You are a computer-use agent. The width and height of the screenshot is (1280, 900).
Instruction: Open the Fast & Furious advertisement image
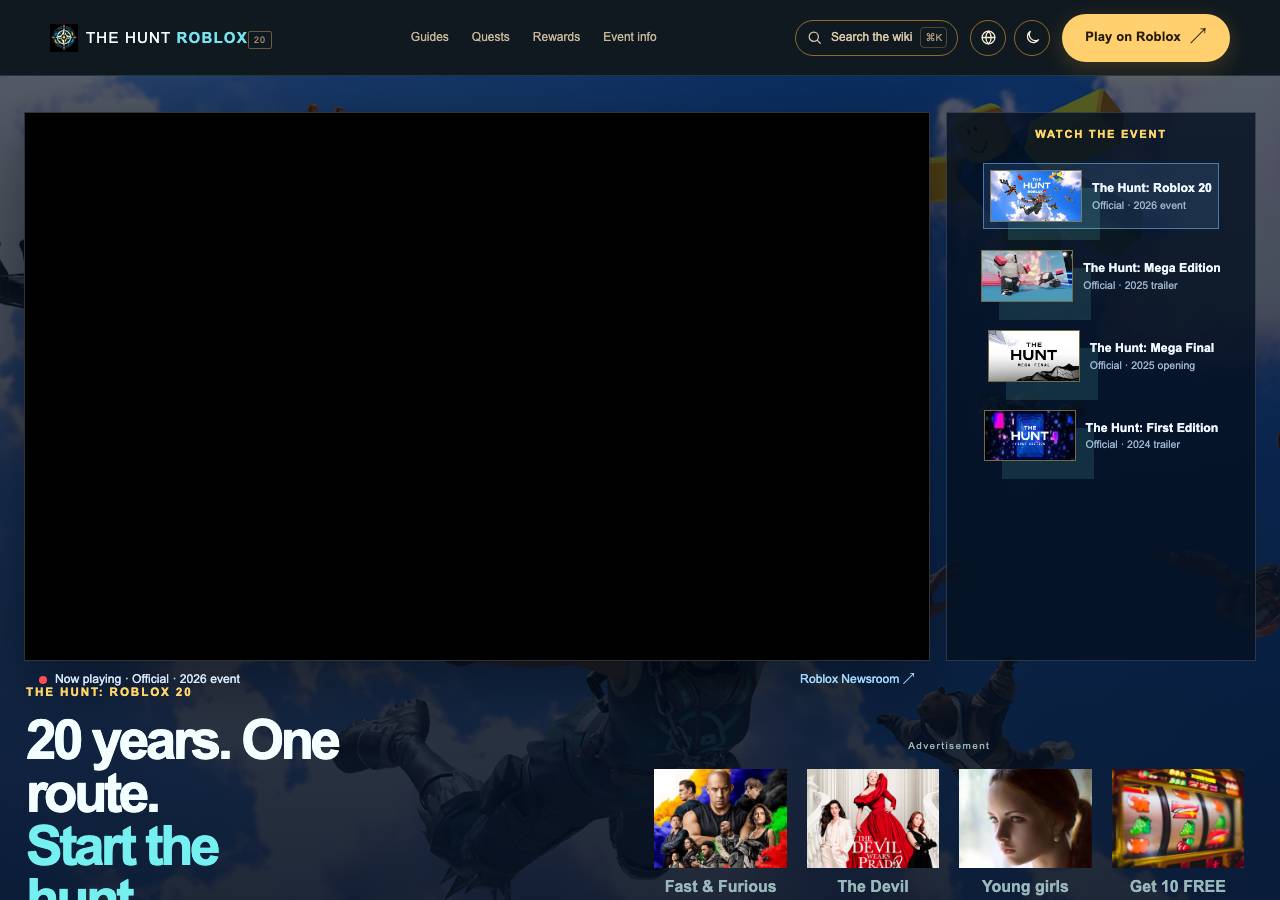720,818
